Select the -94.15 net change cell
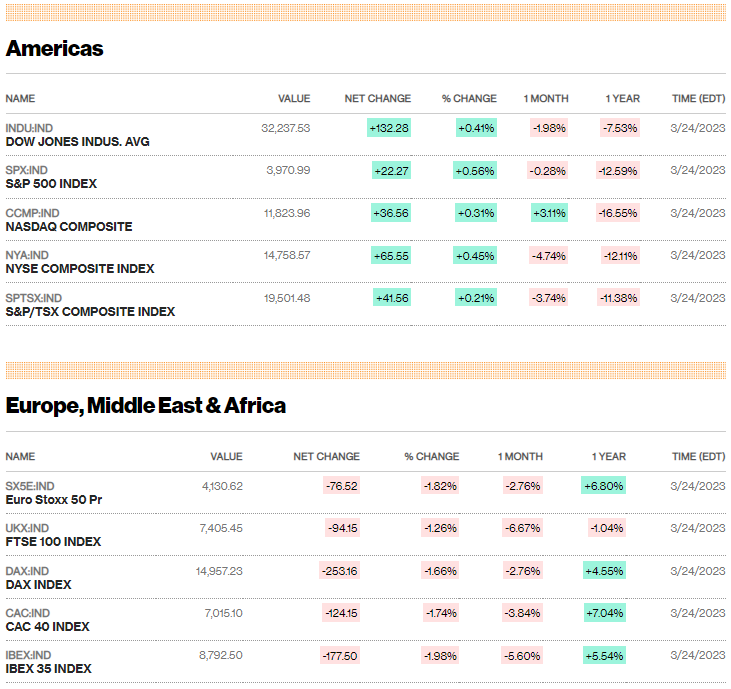 [343, 528]
